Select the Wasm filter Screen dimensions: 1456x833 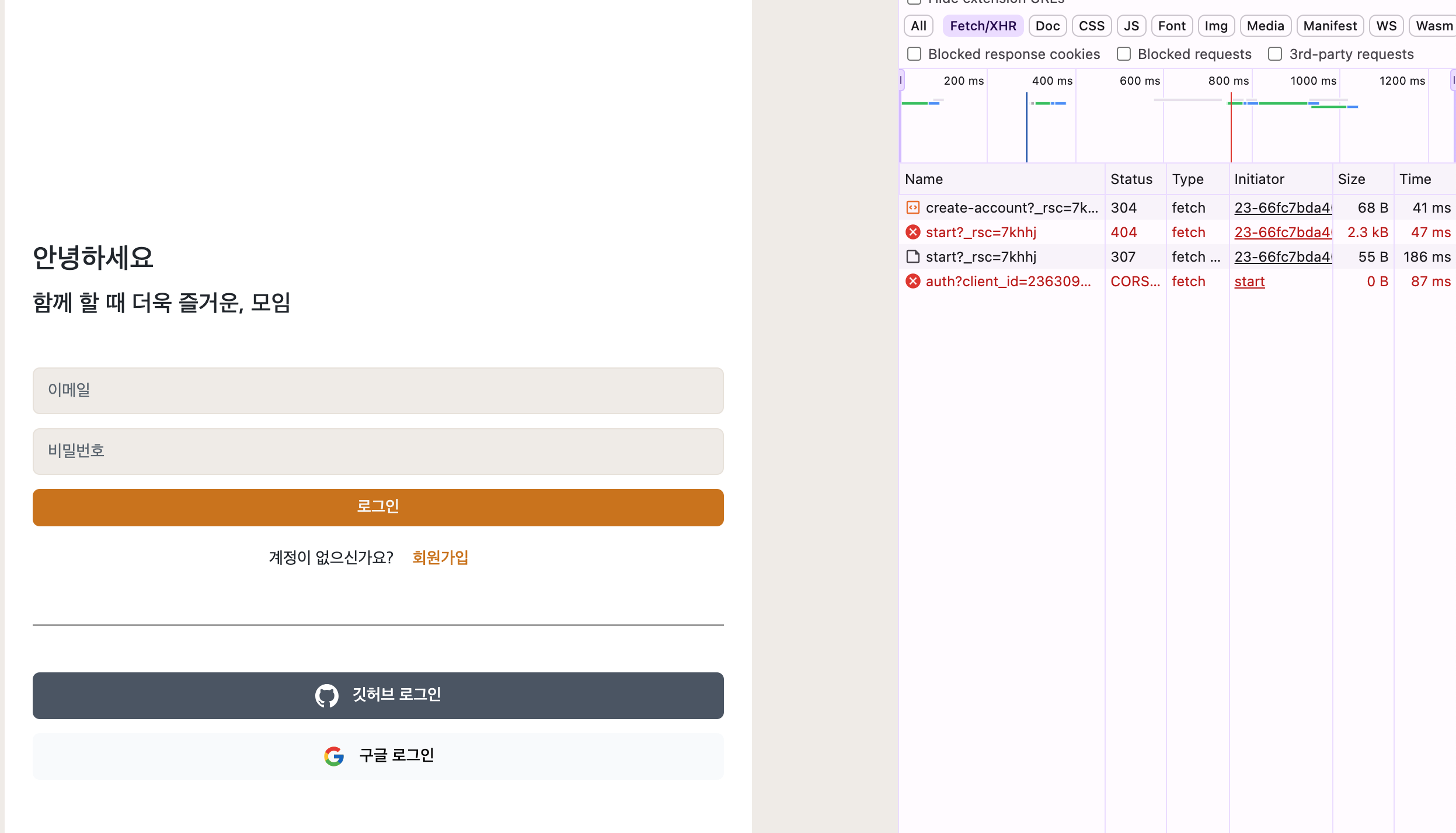[x=1433, y=26]
